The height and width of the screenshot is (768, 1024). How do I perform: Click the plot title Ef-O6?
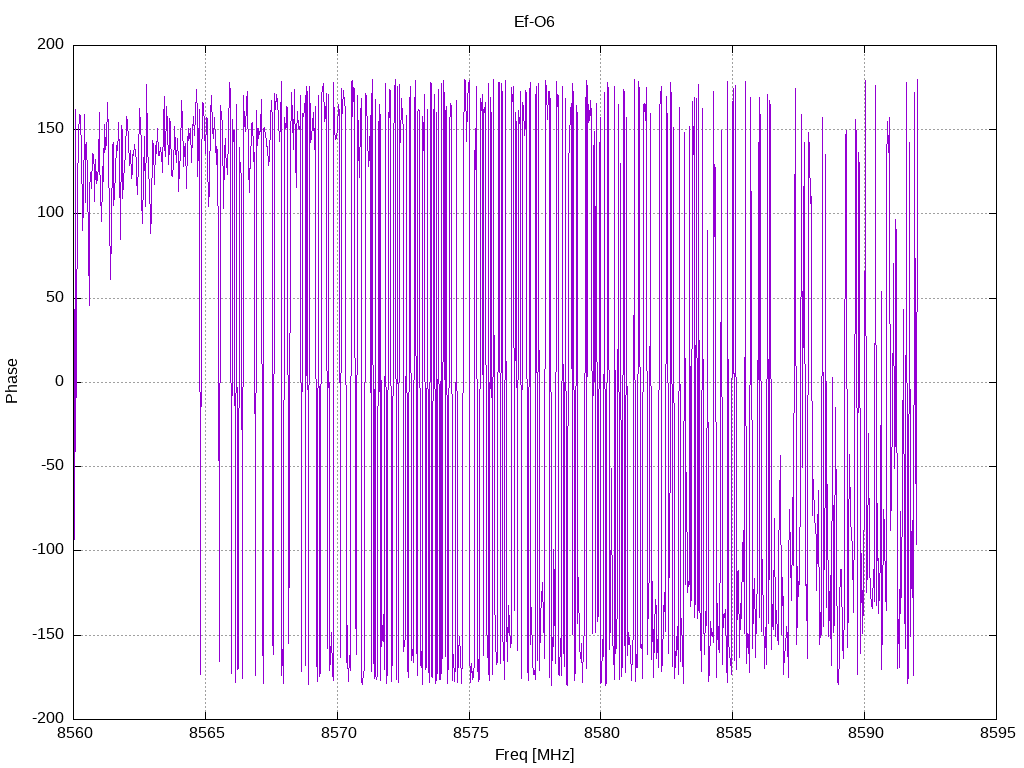534,22
